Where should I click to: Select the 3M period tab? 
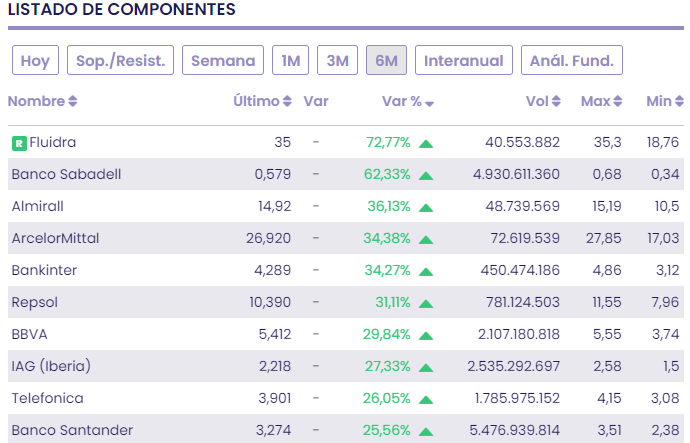point(338,60)
